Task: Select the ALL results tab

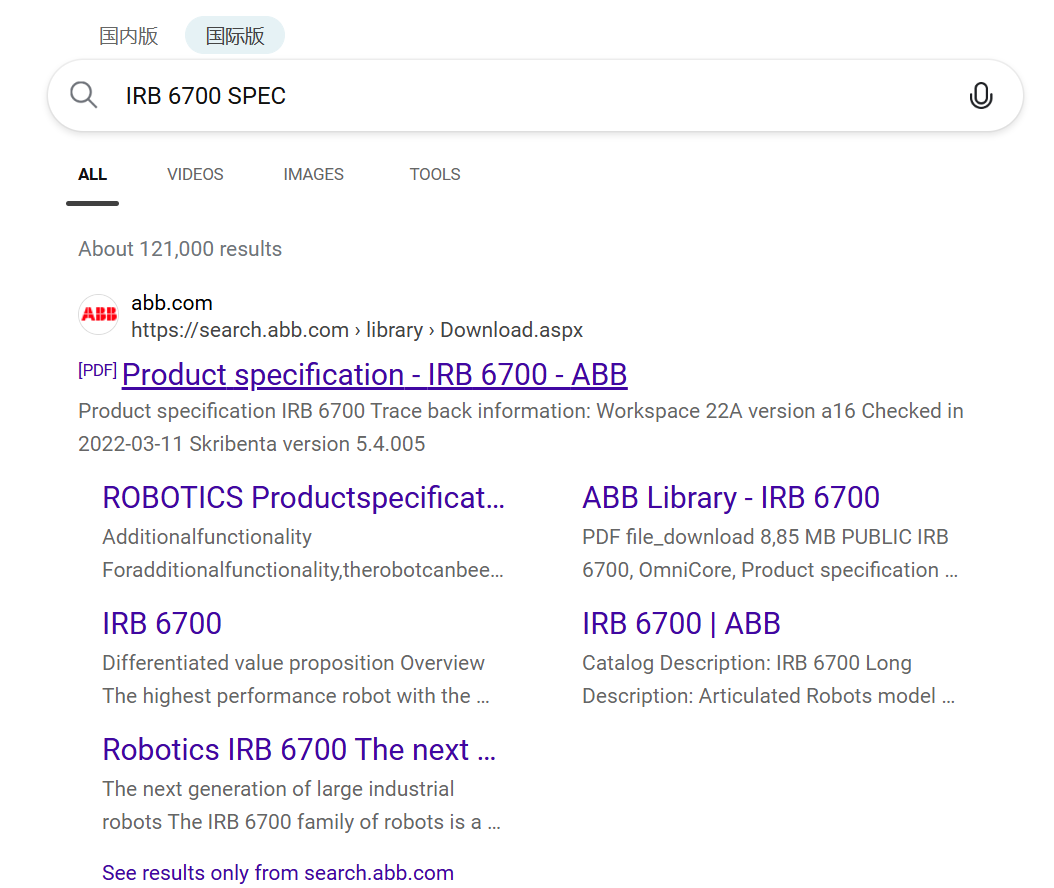Action: 92,175
